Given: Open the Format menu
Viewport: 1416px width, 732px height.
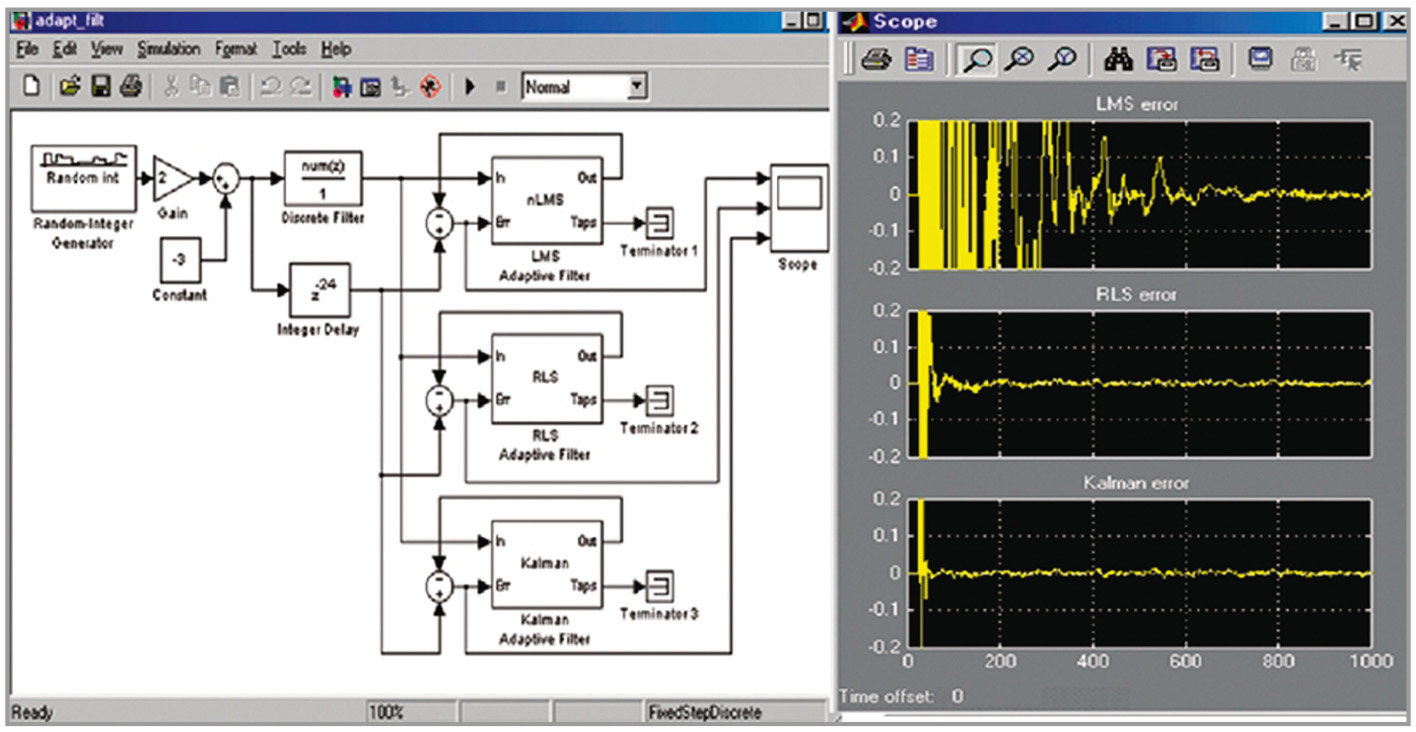Looking at the screenshot, I should coord(236,48).
